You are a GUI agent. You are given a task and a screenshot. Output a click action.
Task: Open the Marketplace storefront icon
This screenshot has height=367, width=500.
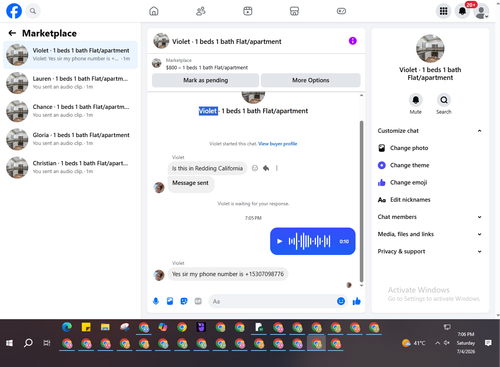coord(294,11)
